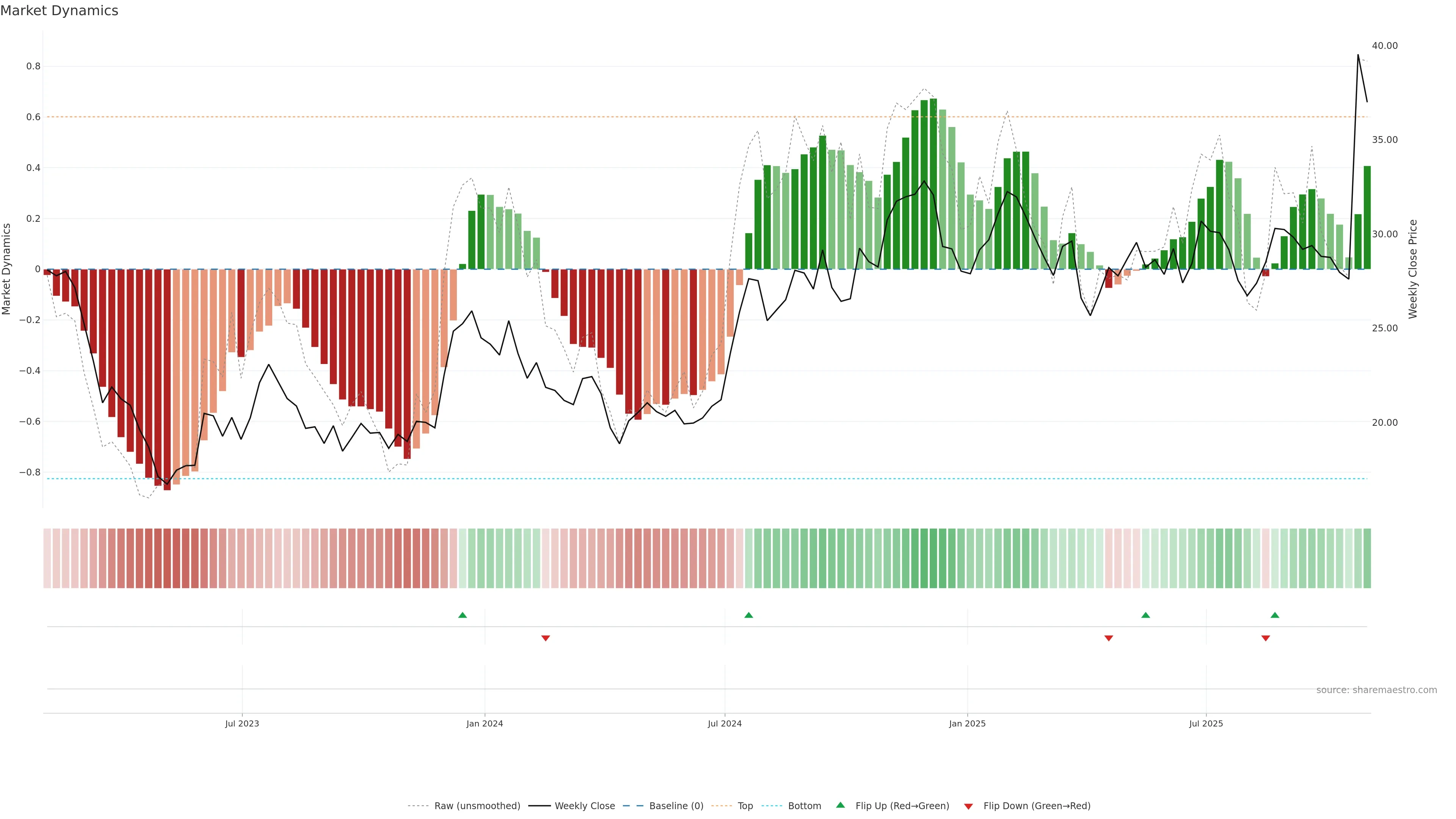Click the red Flip Down triangle legend icon
The width and height of the screenshot is (1456, 819).
tap(968, 806)
